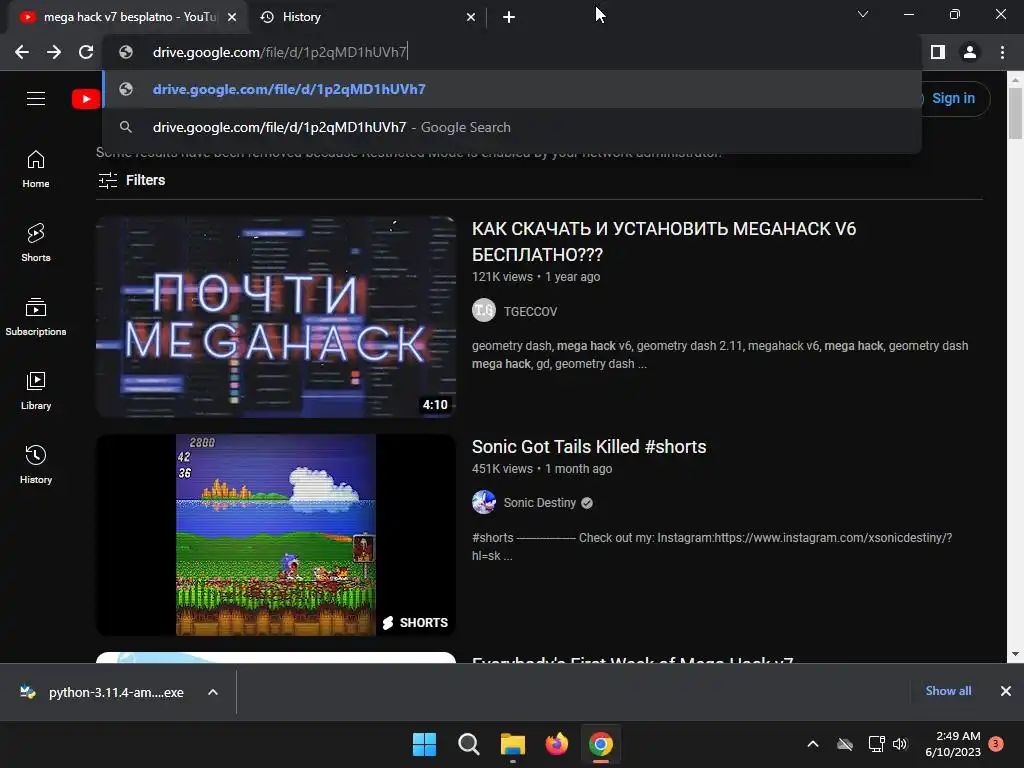Click '121K views' text under first video
Image resolution: width=1024 pixels, height=768 pixels.
pyautogui.click(x=502, y=277)
